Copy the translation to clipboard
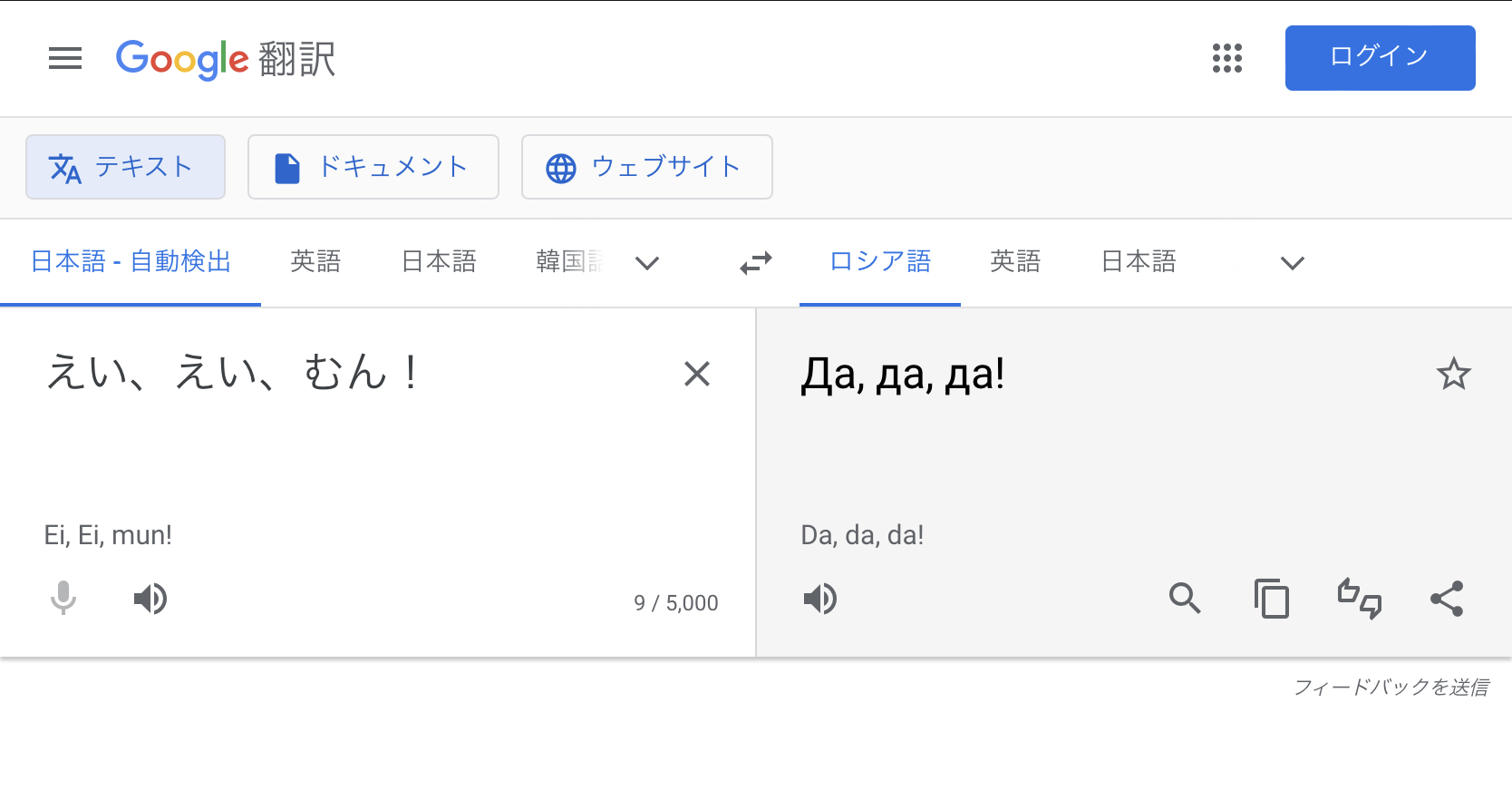This screenshot has width=1512, height=800. pos(1272,599)
